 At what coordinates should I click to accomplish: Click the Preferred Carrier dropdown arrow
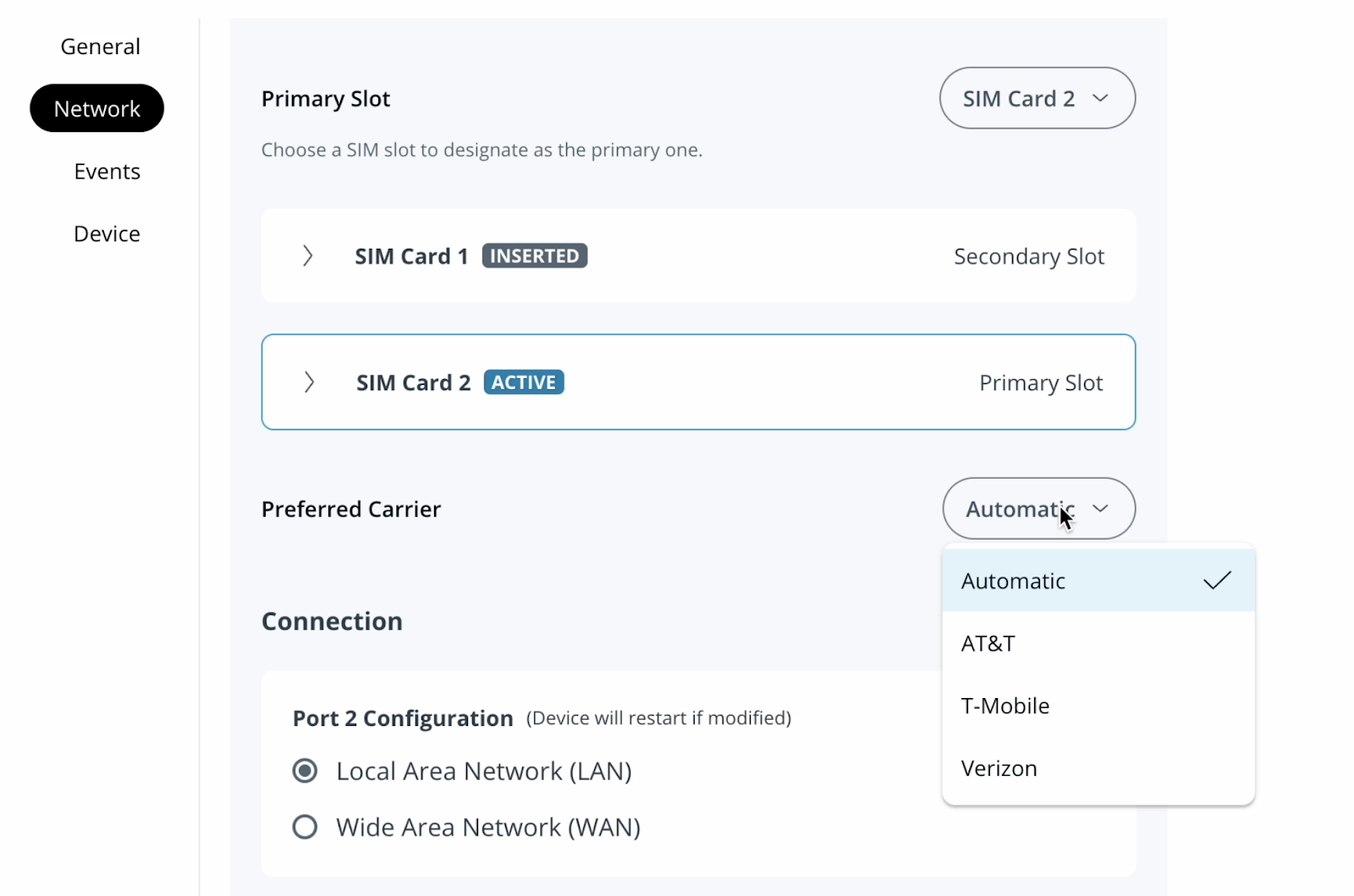1100,508
